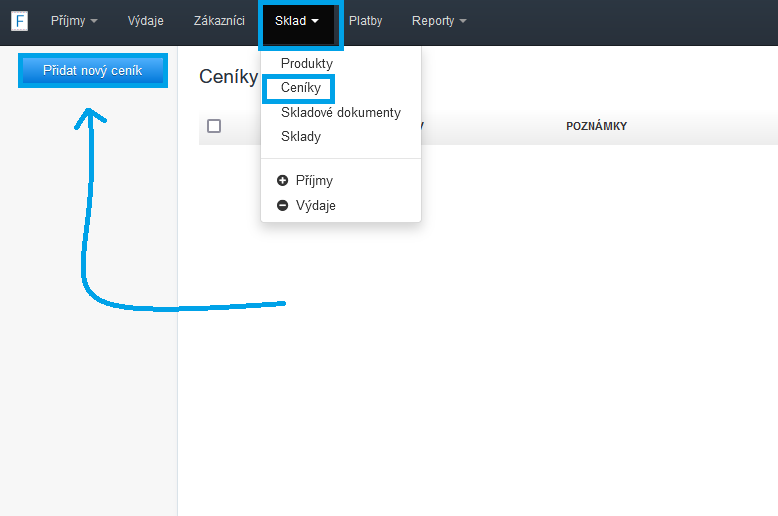The height and width of the screenshot is (516, 778).
Task: Click the plus icon beside Příjmy
Action: pos(282,181)
